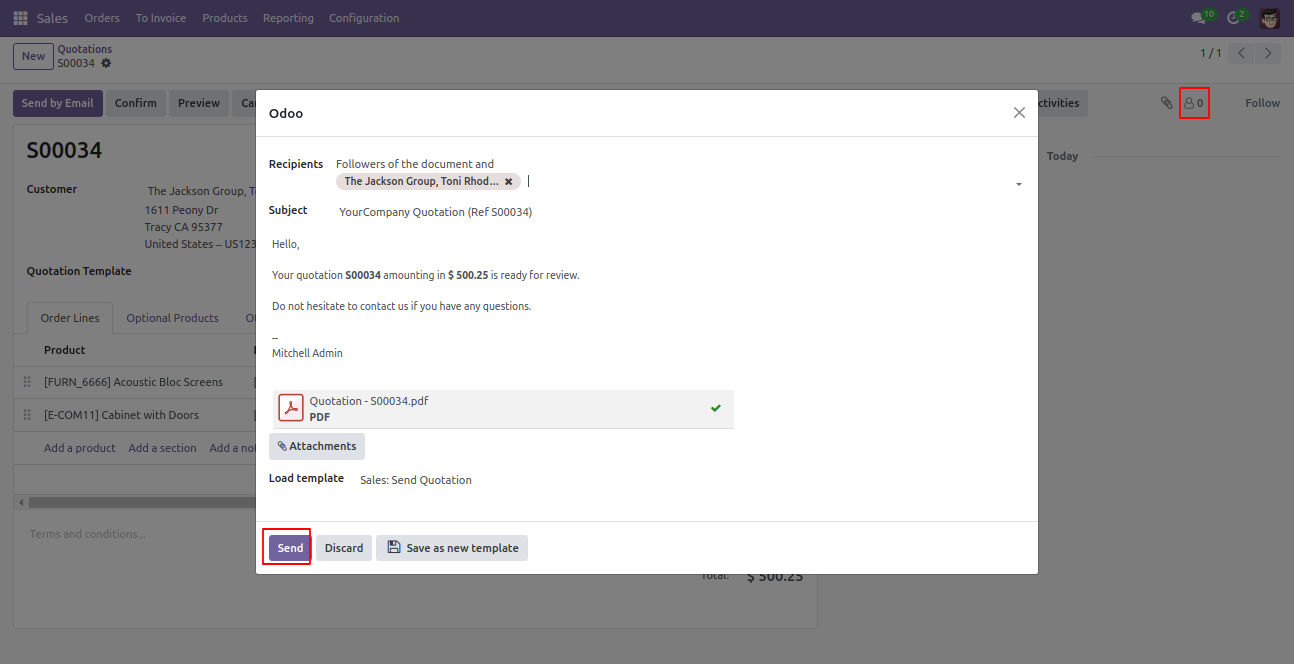The height and width of the screenshot is (664, 1294).
Task: Confirm the quotation
Action: pos(136,103)
